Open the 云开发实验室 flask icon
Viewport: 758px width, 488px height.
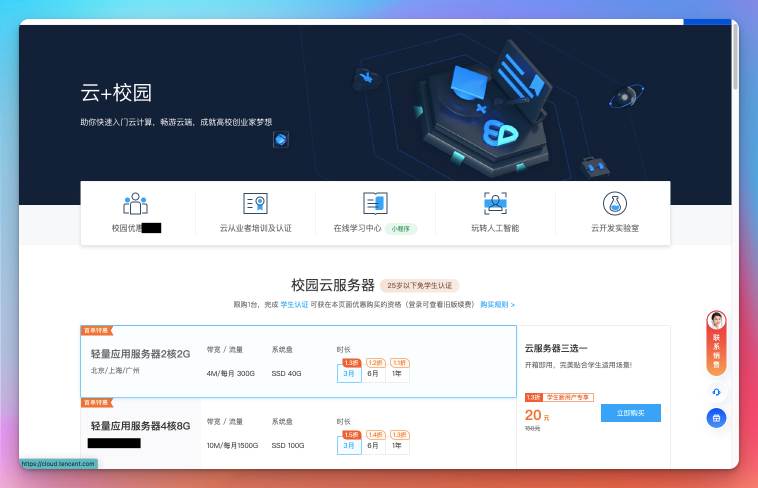tap(615, 204)
